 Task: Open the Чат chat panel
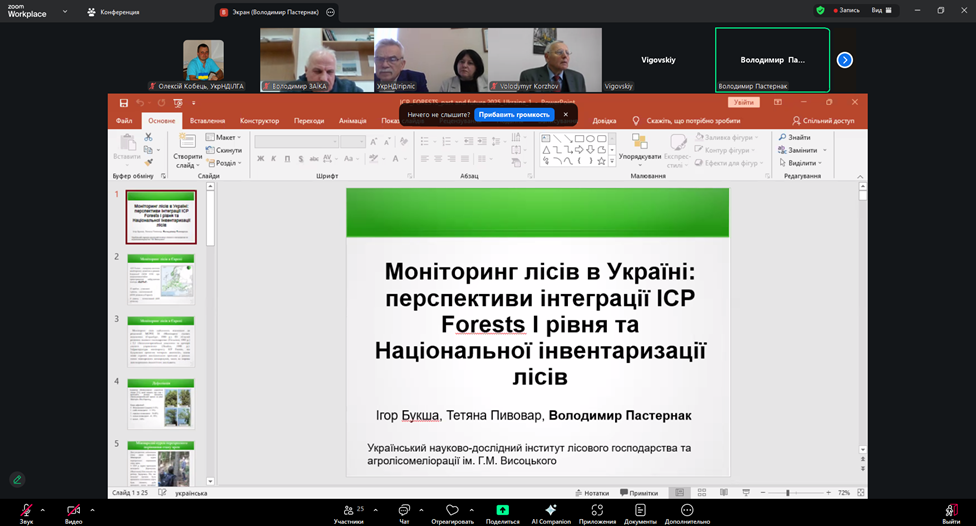point(404,510)
